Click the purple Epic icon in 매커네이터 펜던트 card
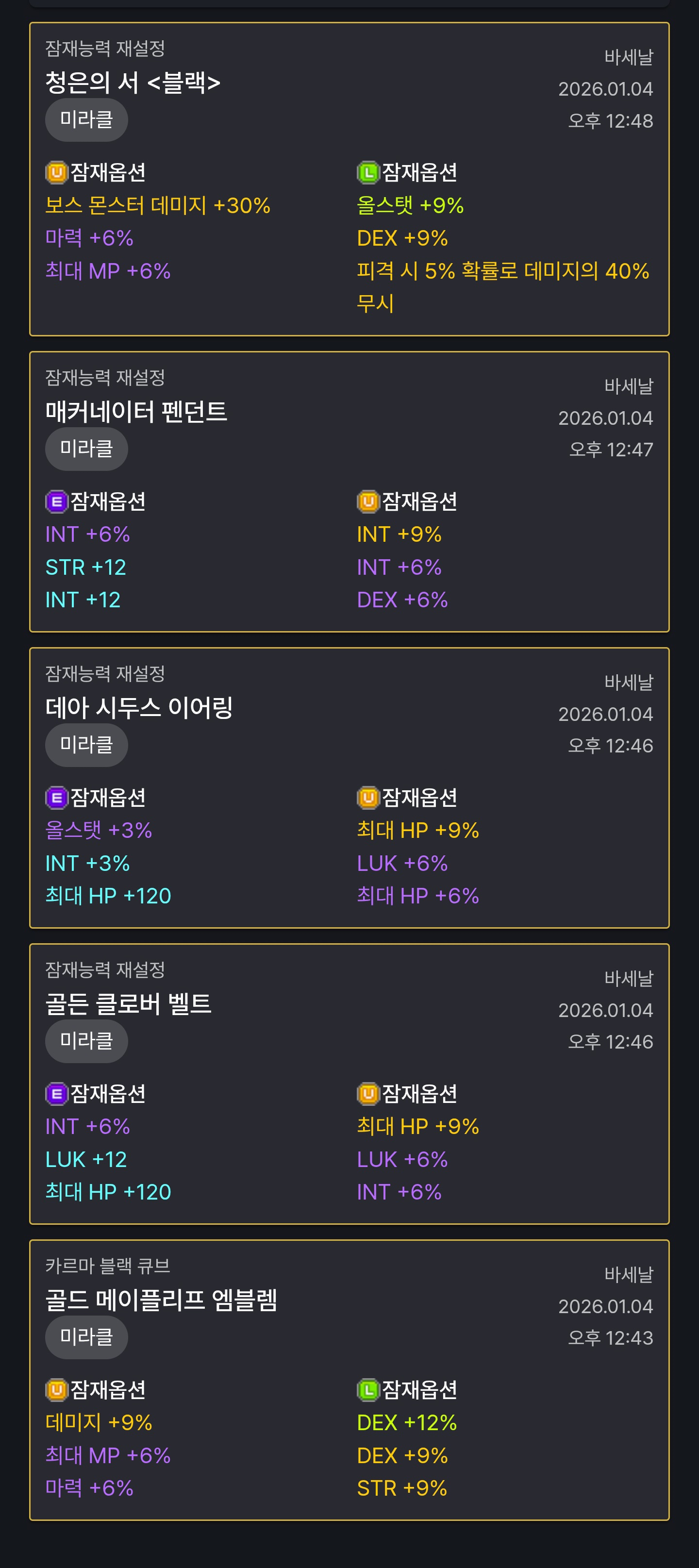This screenshot has width=699, height=1568. [57, 501]
